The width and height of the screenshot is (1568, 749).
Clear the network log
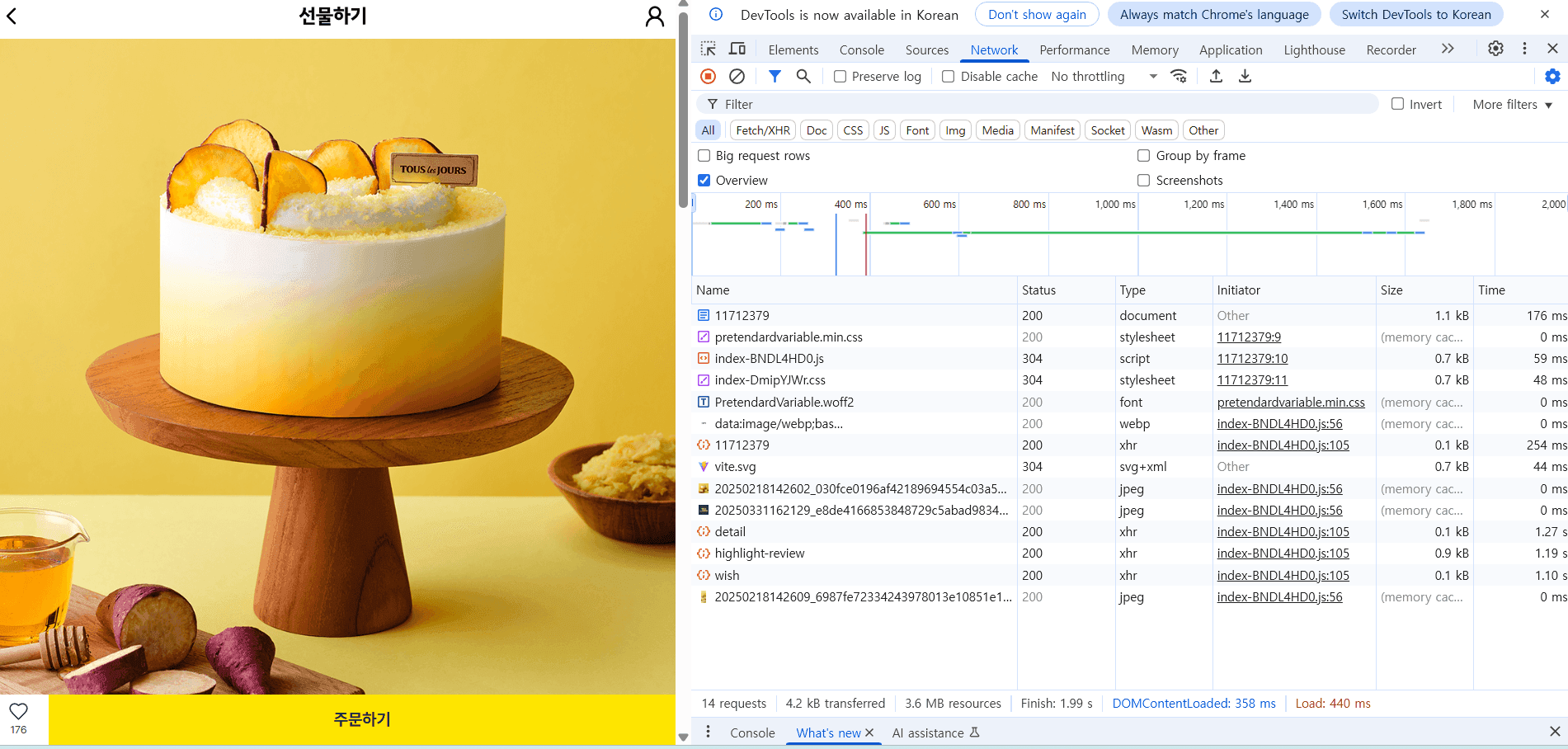point(737,76)
